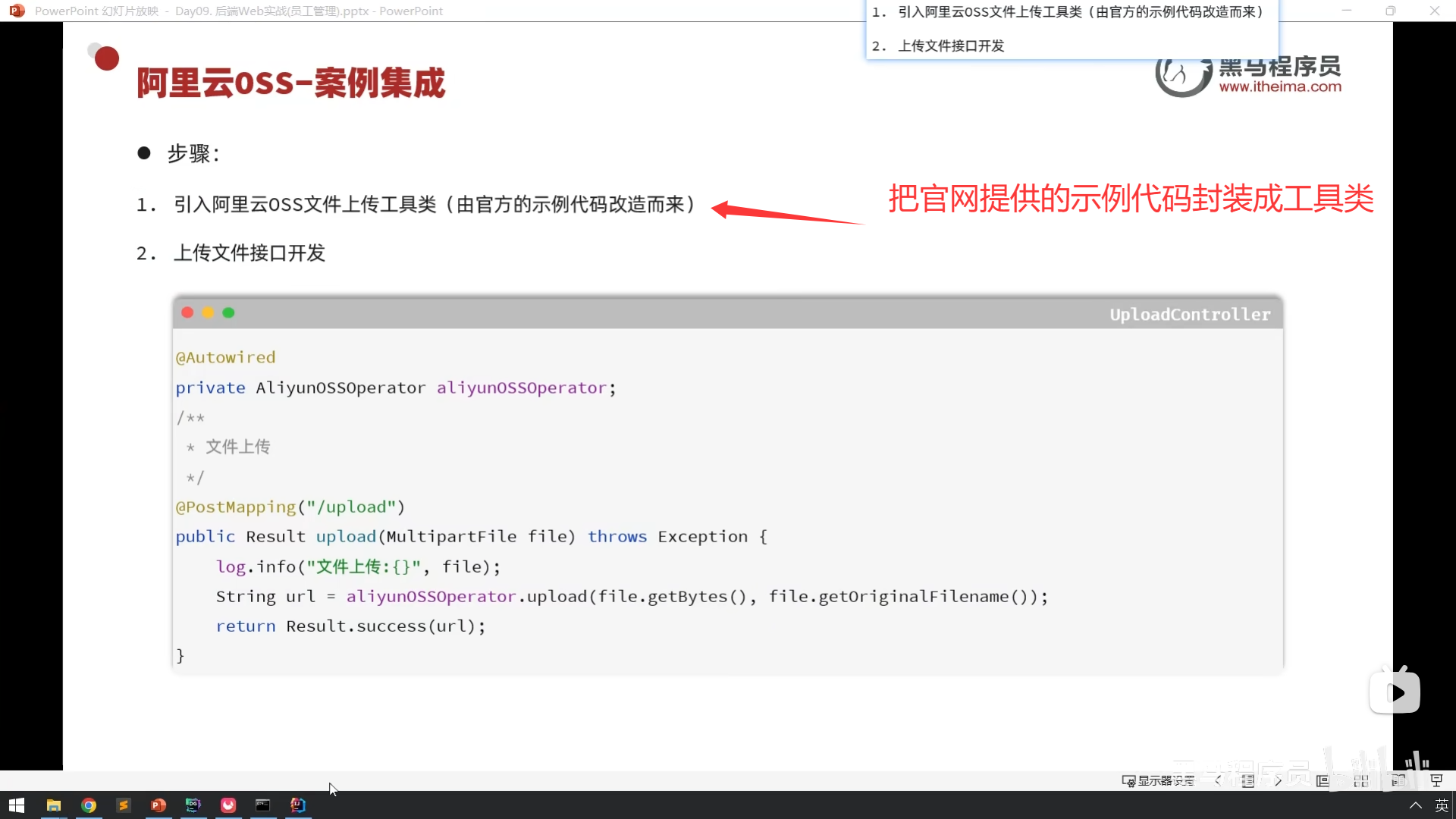
Task: Expand hidden system tray icons
Action: (1415, 805)
